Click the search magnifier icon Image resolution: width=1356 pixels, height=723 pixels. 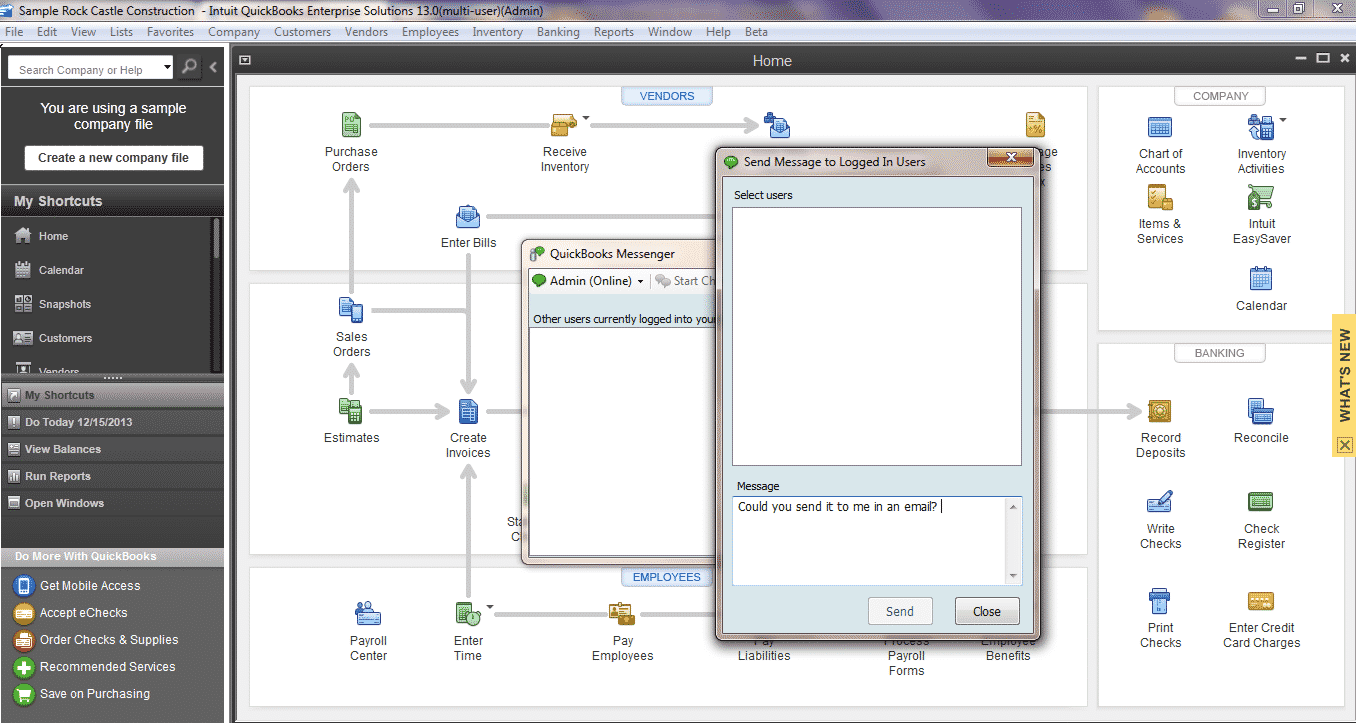click(x=190, y=68)
